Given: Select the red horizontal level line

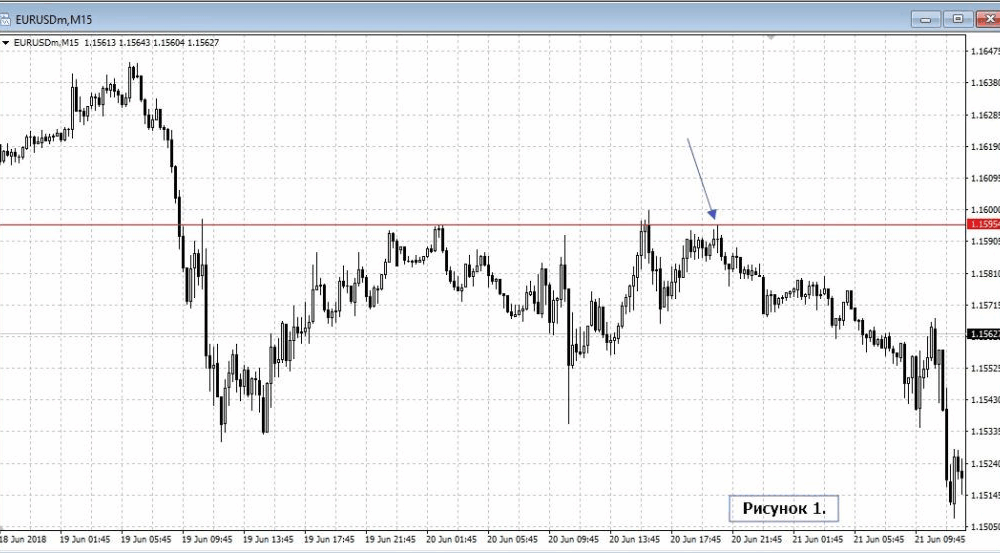Looking at the screenshot, I should coord(483,225).
